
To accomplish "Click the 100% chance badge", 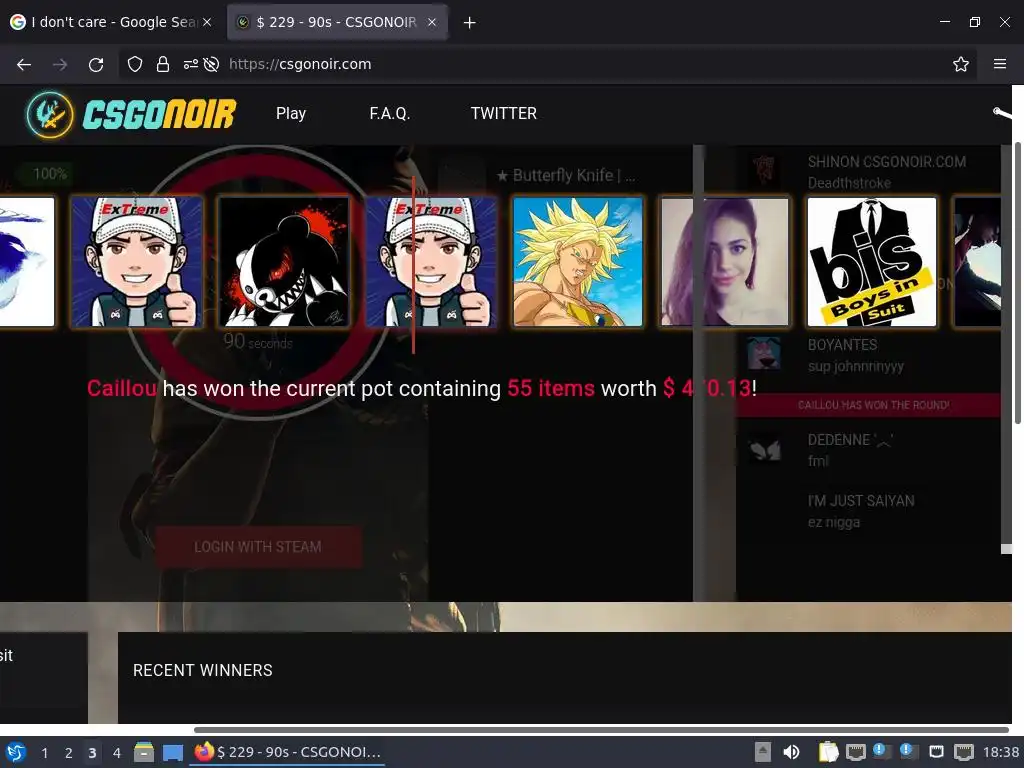I will pos(48,174).
